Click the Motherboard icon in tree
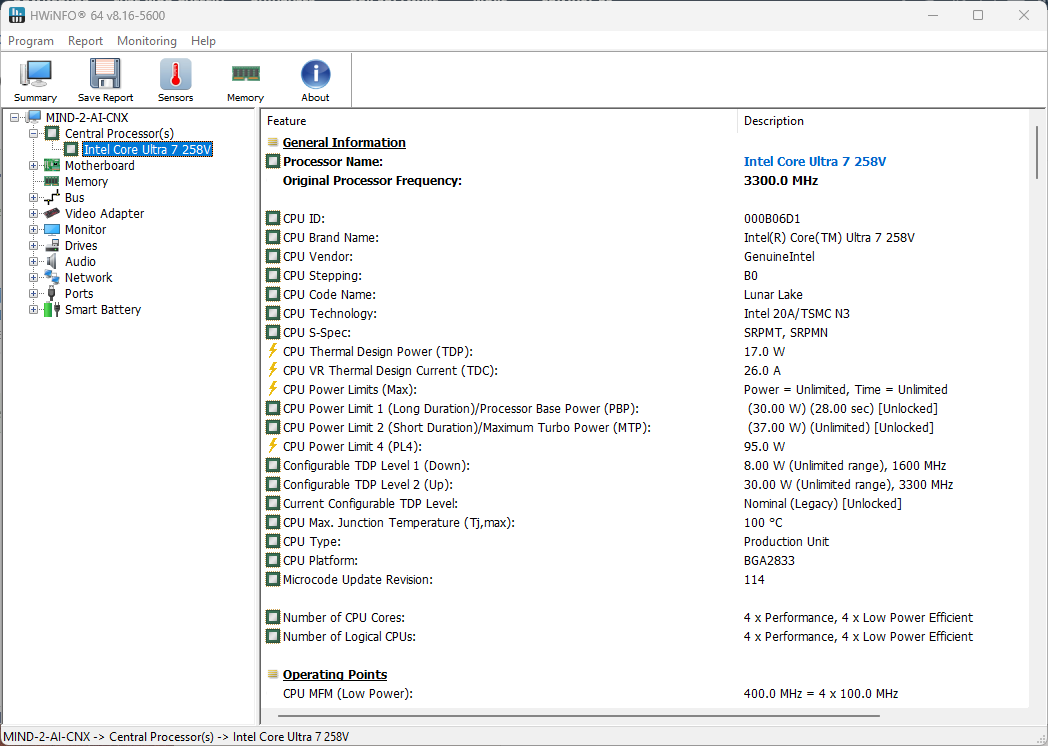 tap(51, 165)
